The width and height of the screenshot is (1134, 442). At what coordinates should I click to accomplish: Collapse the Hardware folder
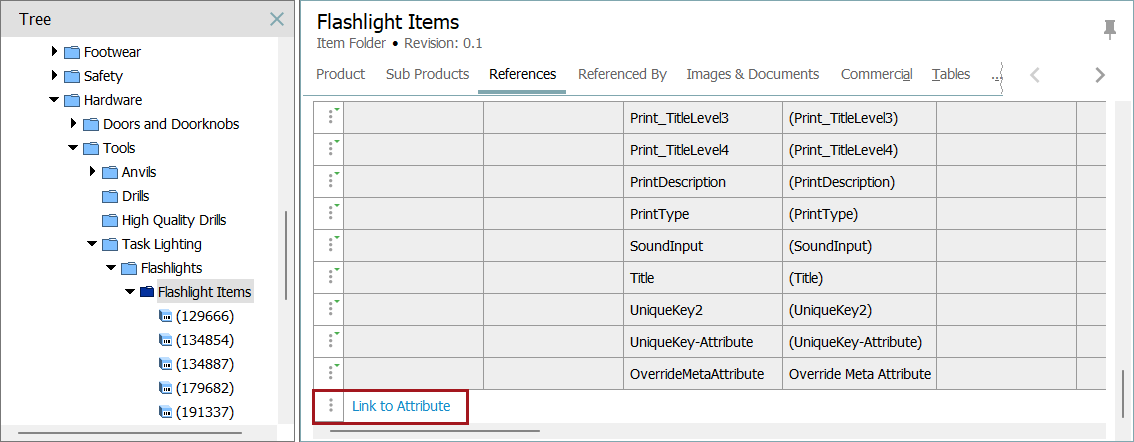[x=54, y=100]
